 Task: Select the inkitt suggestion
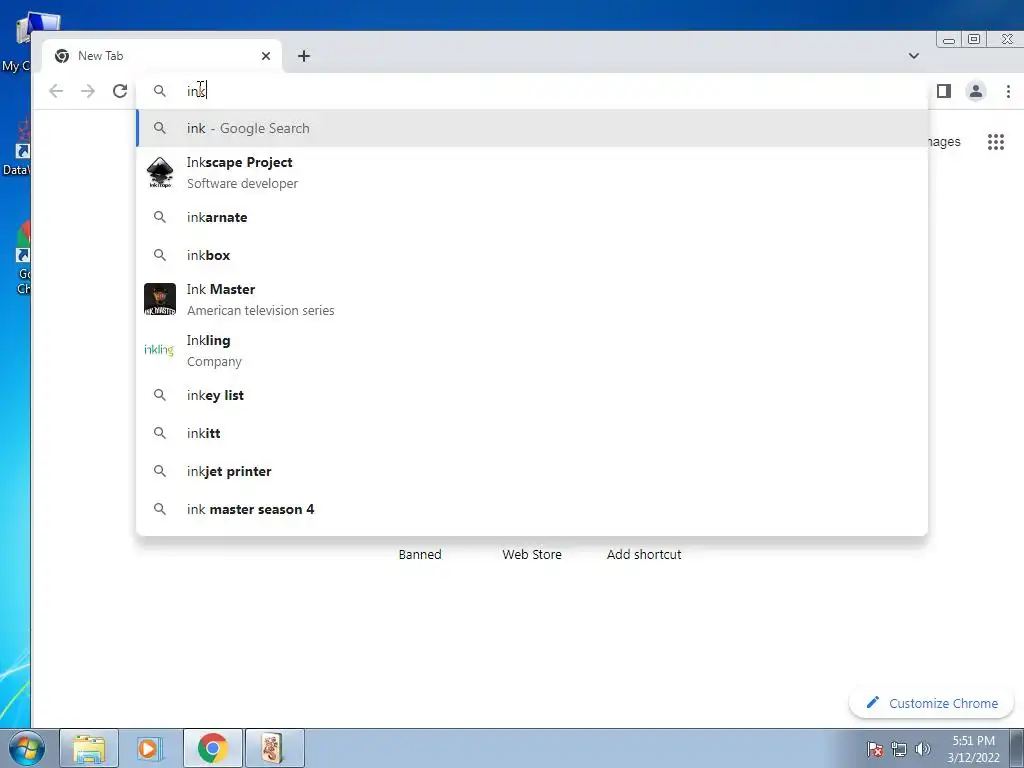click(x=532, y=433)
